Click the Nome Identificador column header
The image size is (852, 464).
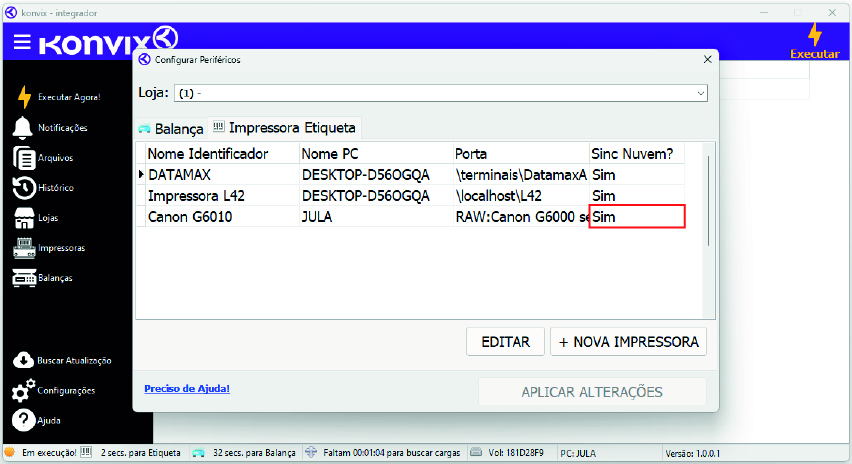[x=223, y=154]
